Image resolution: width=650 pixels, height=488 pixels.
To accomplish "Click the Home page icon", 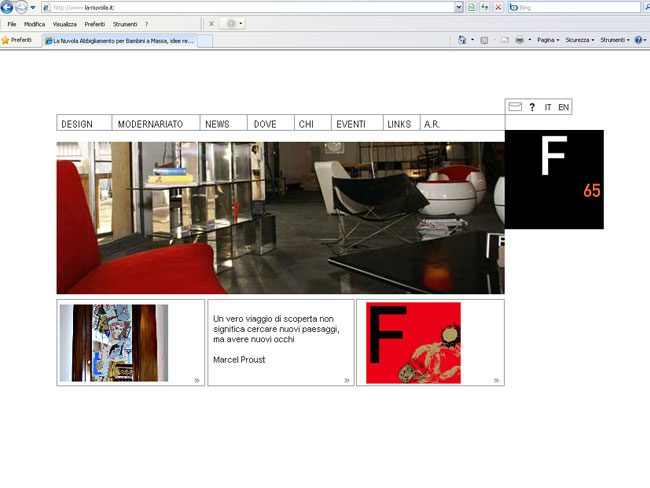I will (x=462, y=40).
